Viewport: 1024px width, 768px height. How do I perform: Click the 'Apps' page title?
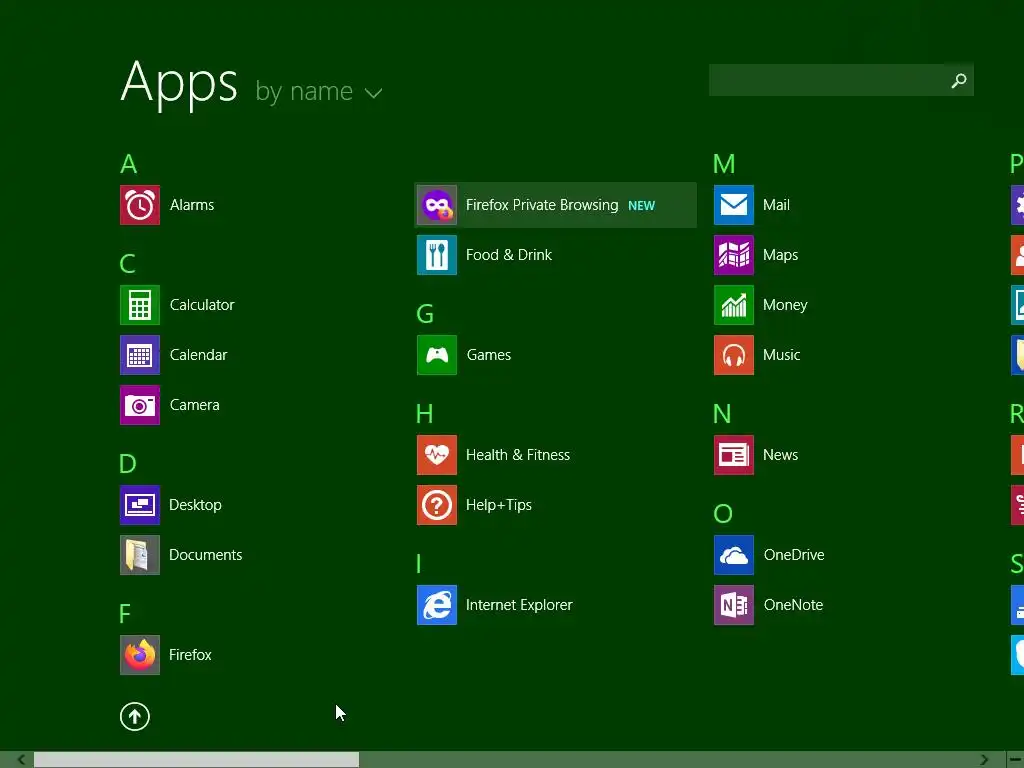click(x=179, y=83)
